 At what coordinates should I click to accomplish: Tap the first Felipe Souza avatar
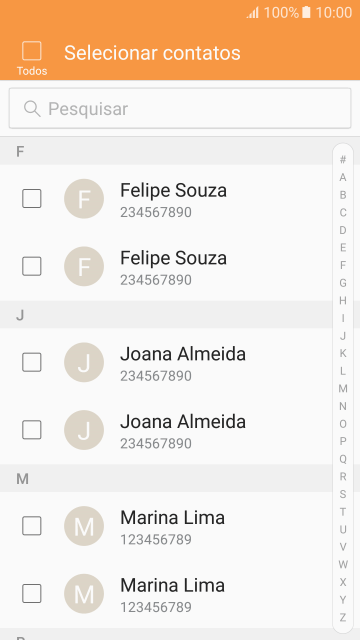(84, 199)
